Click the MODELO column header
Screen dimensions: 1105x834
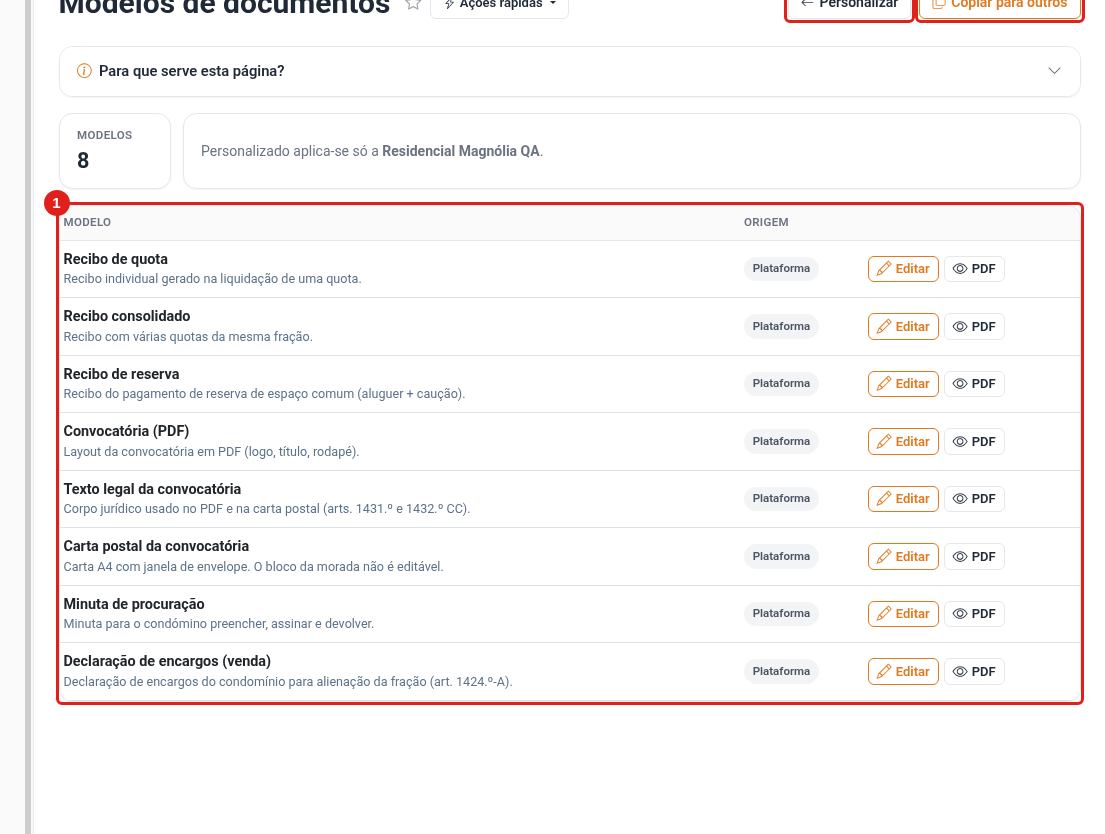point(87,222)
